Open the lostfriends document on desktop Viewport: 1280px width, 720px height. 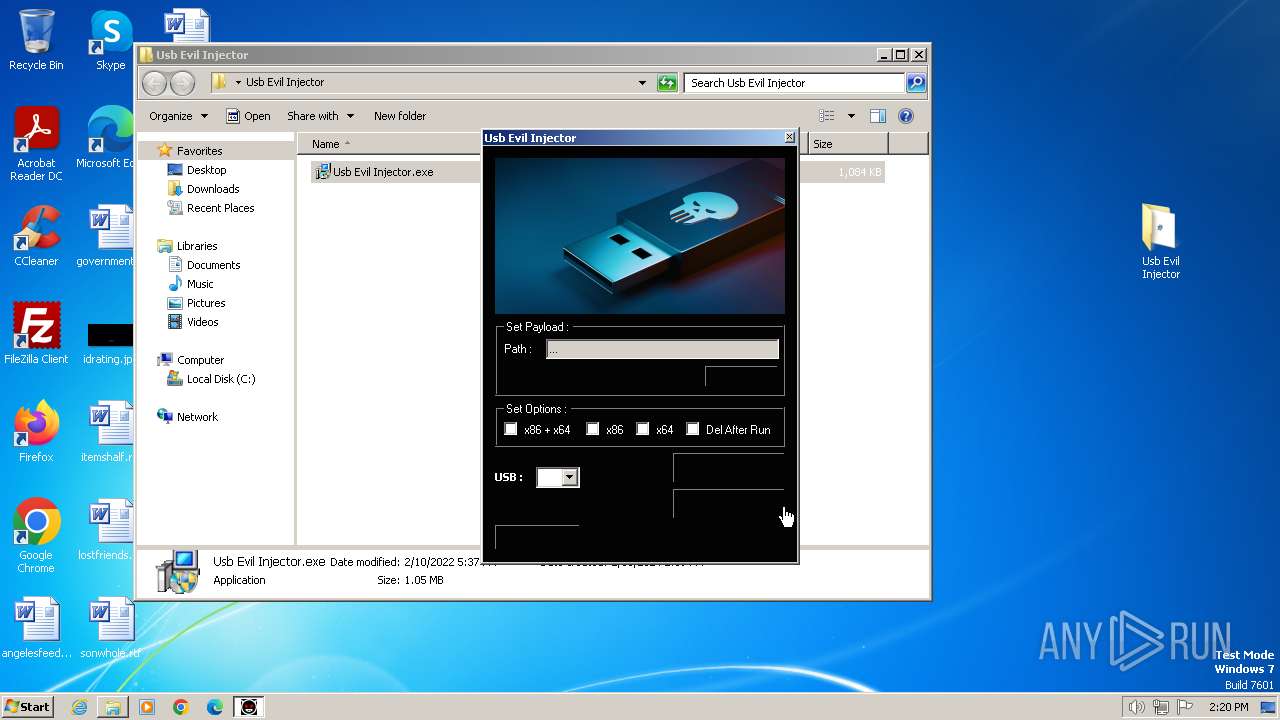(x=108, y=530)
